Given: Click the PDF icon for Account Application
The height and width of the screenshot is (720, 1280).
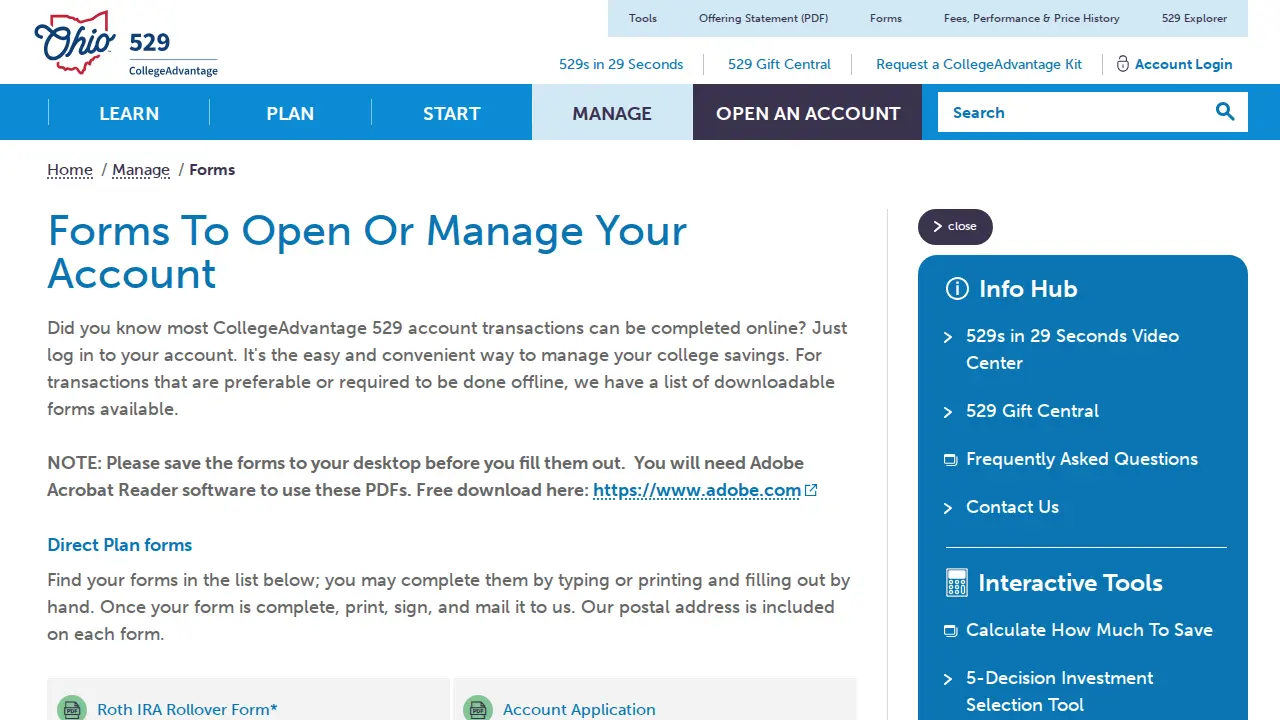Looking at the screenshot, I should [478, 709].
